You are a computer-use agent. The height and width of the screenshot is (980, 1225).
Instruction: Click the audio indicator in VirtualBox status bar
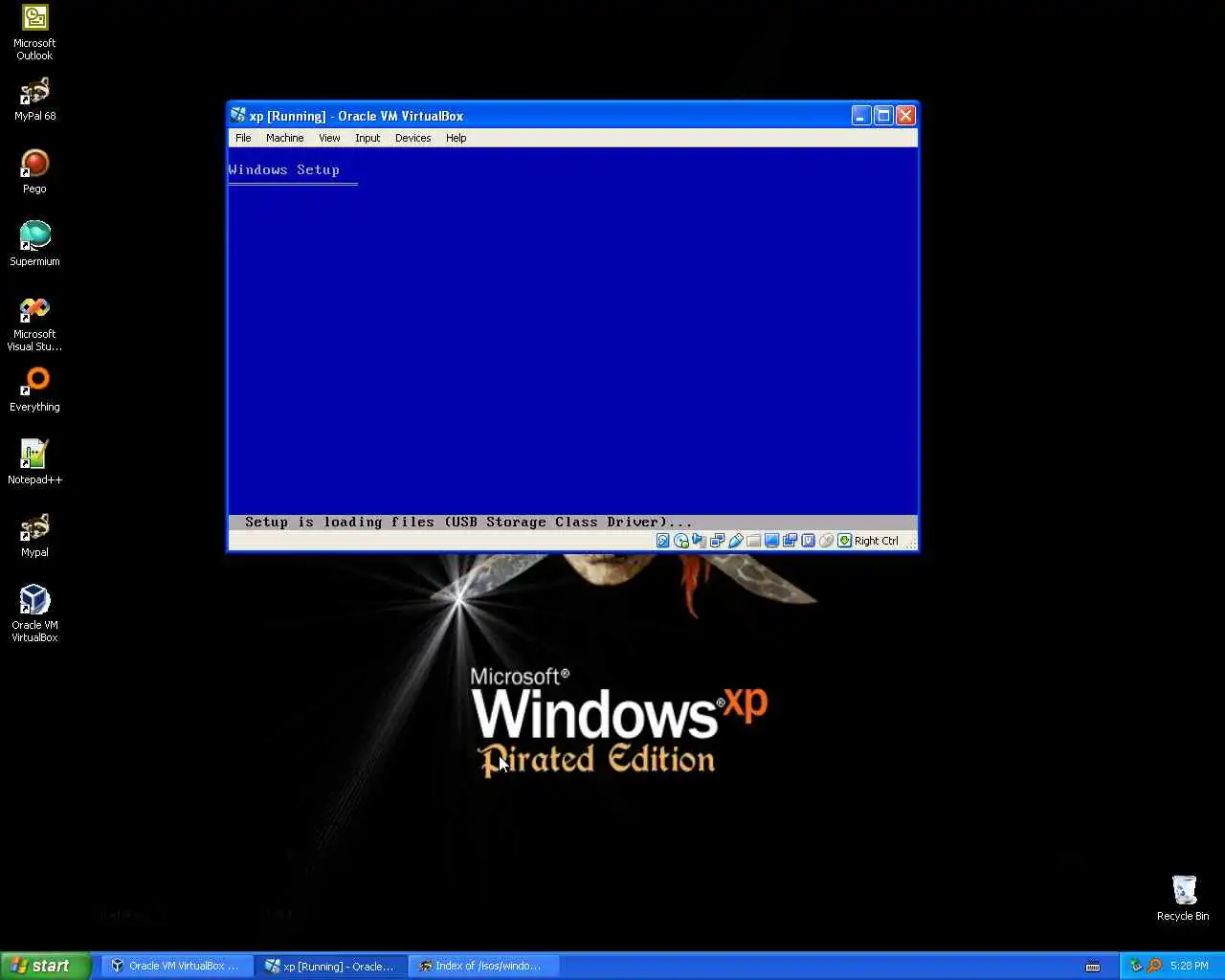[699, 541]
